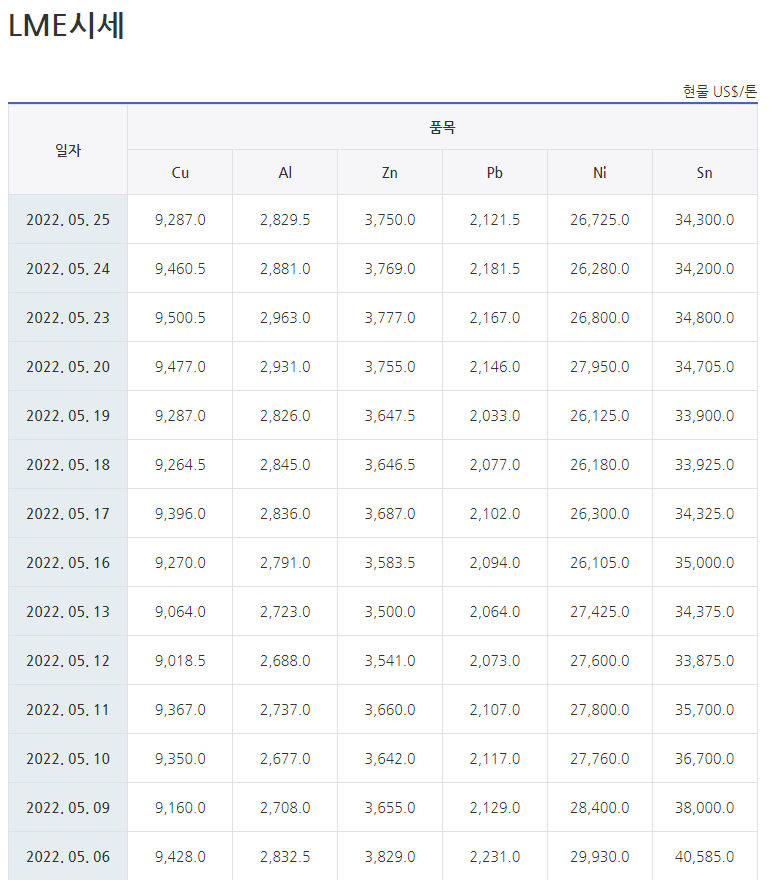Select the Cu column header
Screen dimensions: 769x880
click(x=180, y=172)
